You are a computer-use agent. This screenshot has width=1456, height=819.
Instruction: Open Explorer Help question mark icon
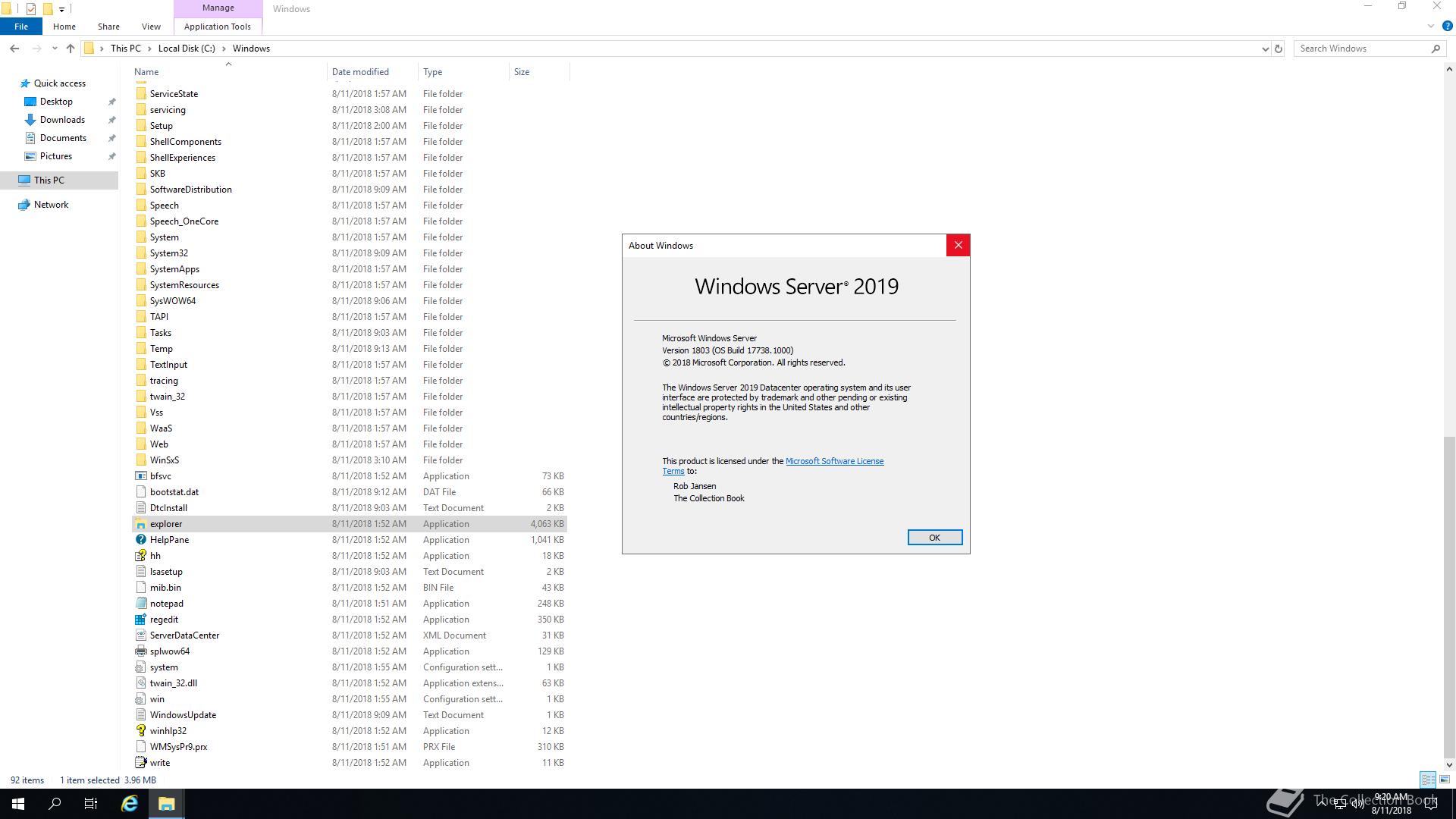coord(1447,27)
